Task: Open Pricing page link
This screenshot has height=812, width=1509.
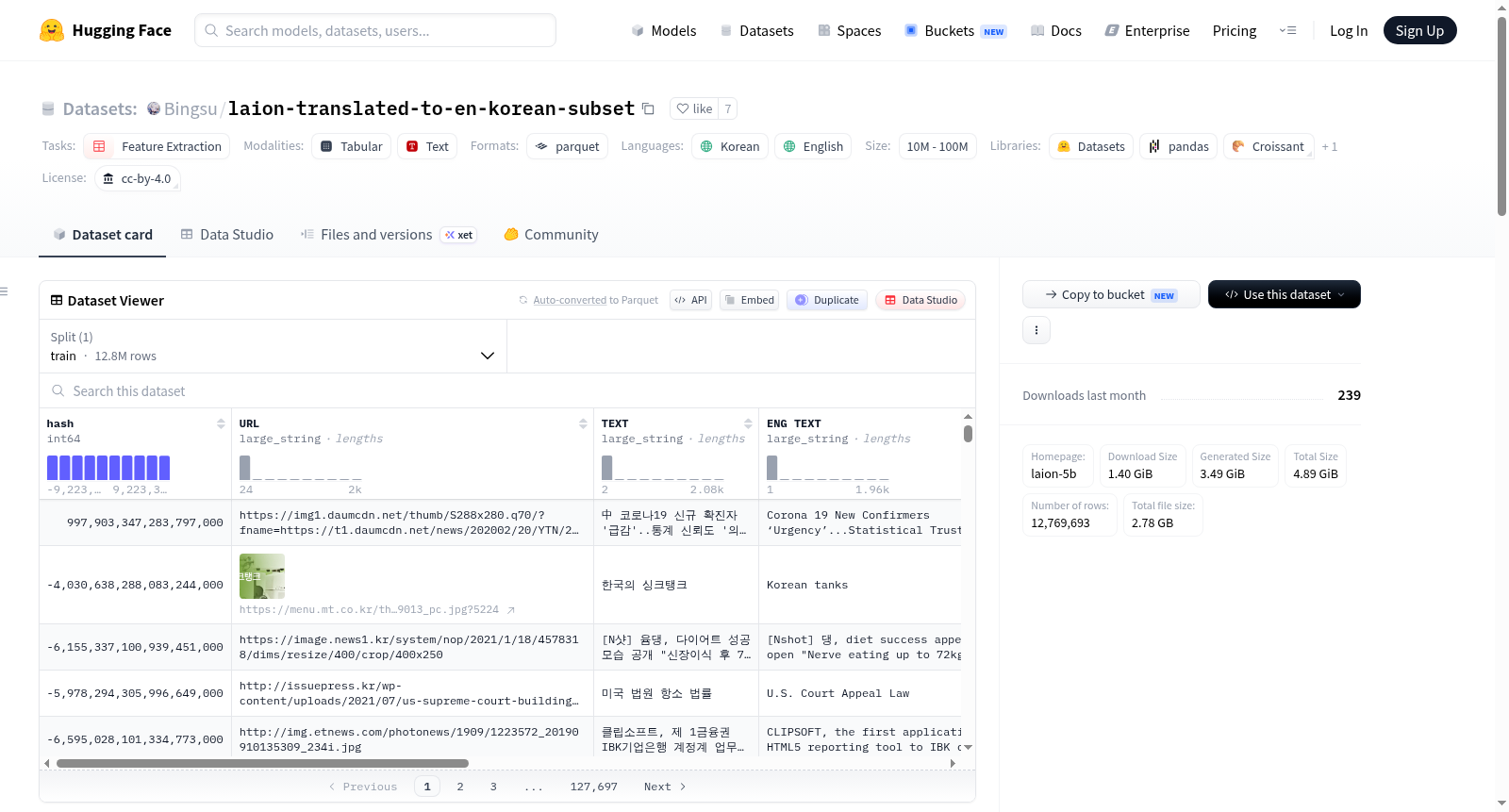Action: coord(1235,30)
